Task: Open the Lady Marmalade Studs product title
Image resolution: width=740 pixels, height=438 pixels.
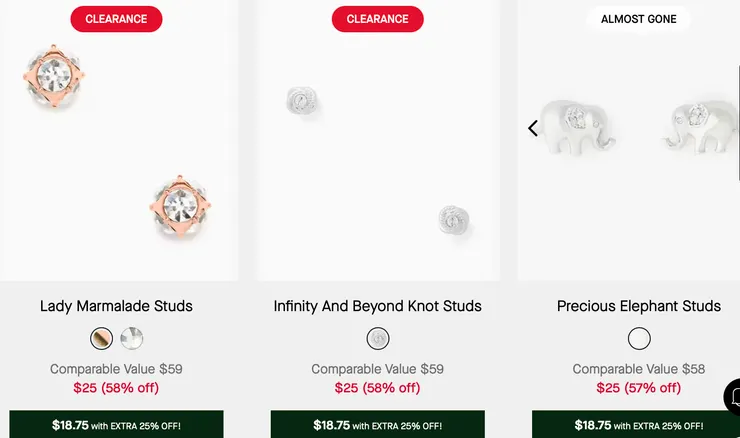Action: [x=116, y=306]
